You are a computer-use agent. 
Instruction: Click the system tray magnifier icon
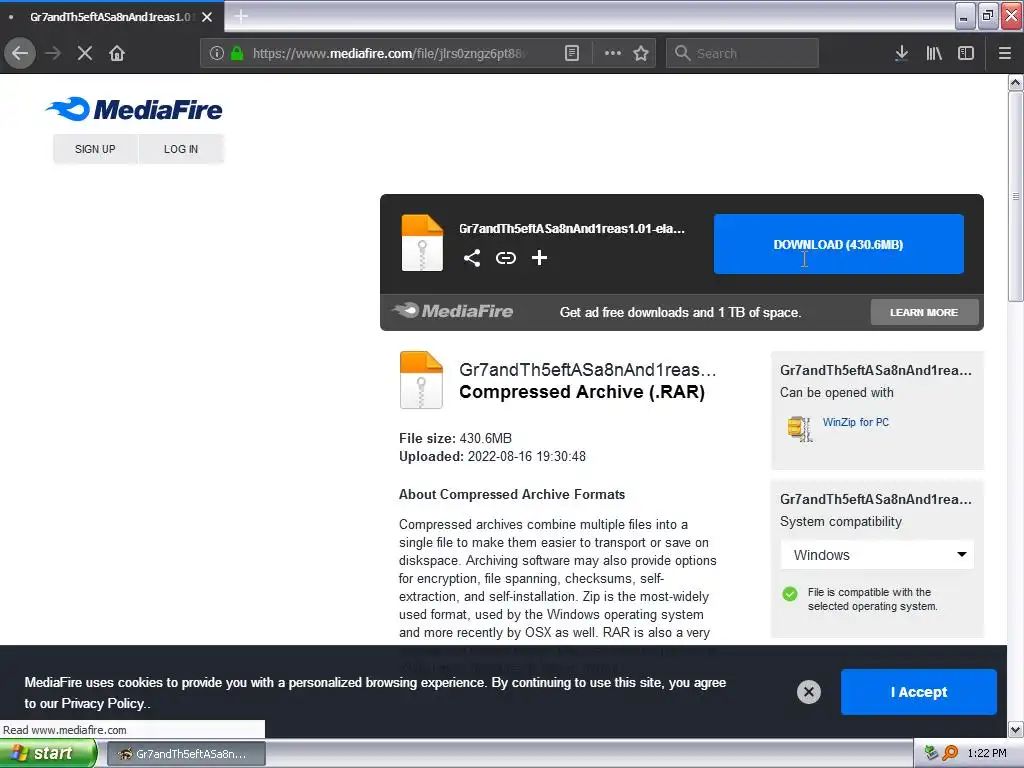[x=950, y=753]
